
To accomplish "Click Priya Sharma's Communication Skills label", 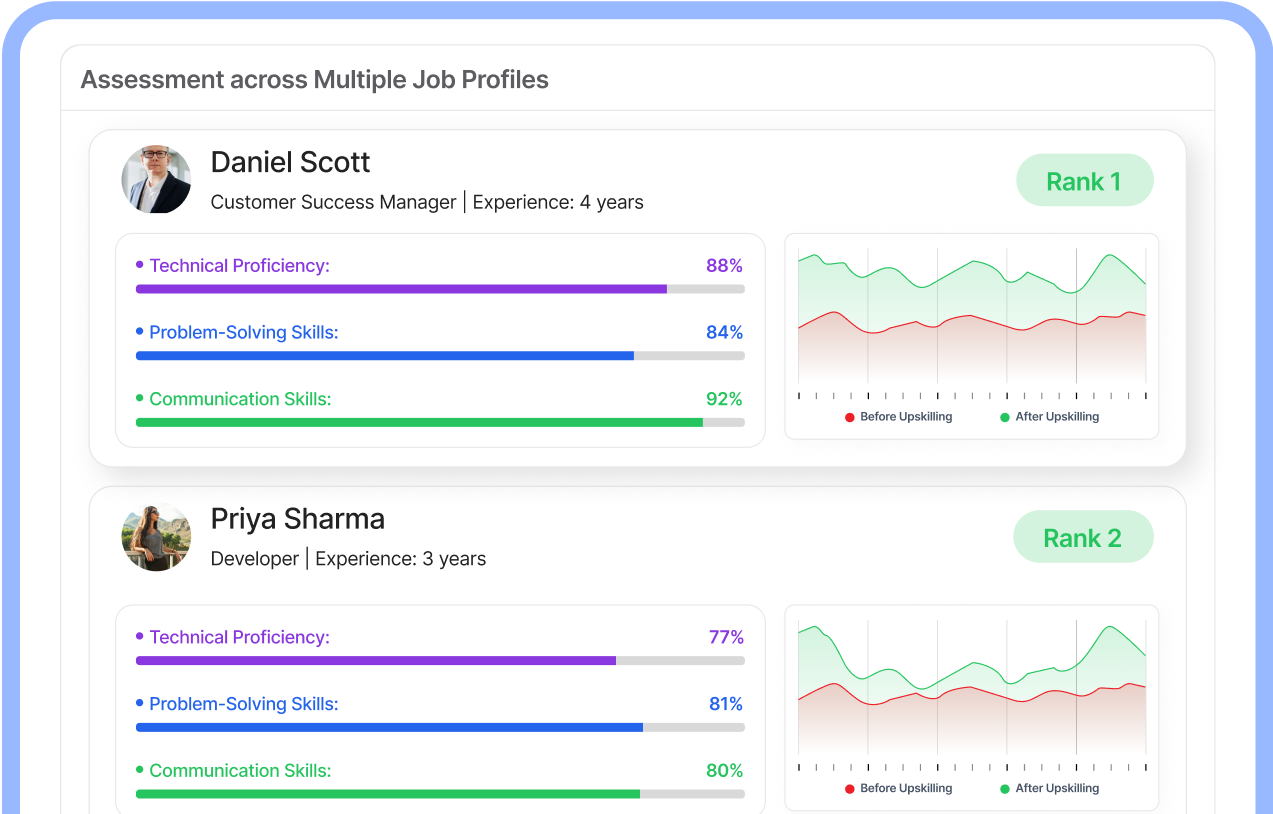I will point(240,771).
